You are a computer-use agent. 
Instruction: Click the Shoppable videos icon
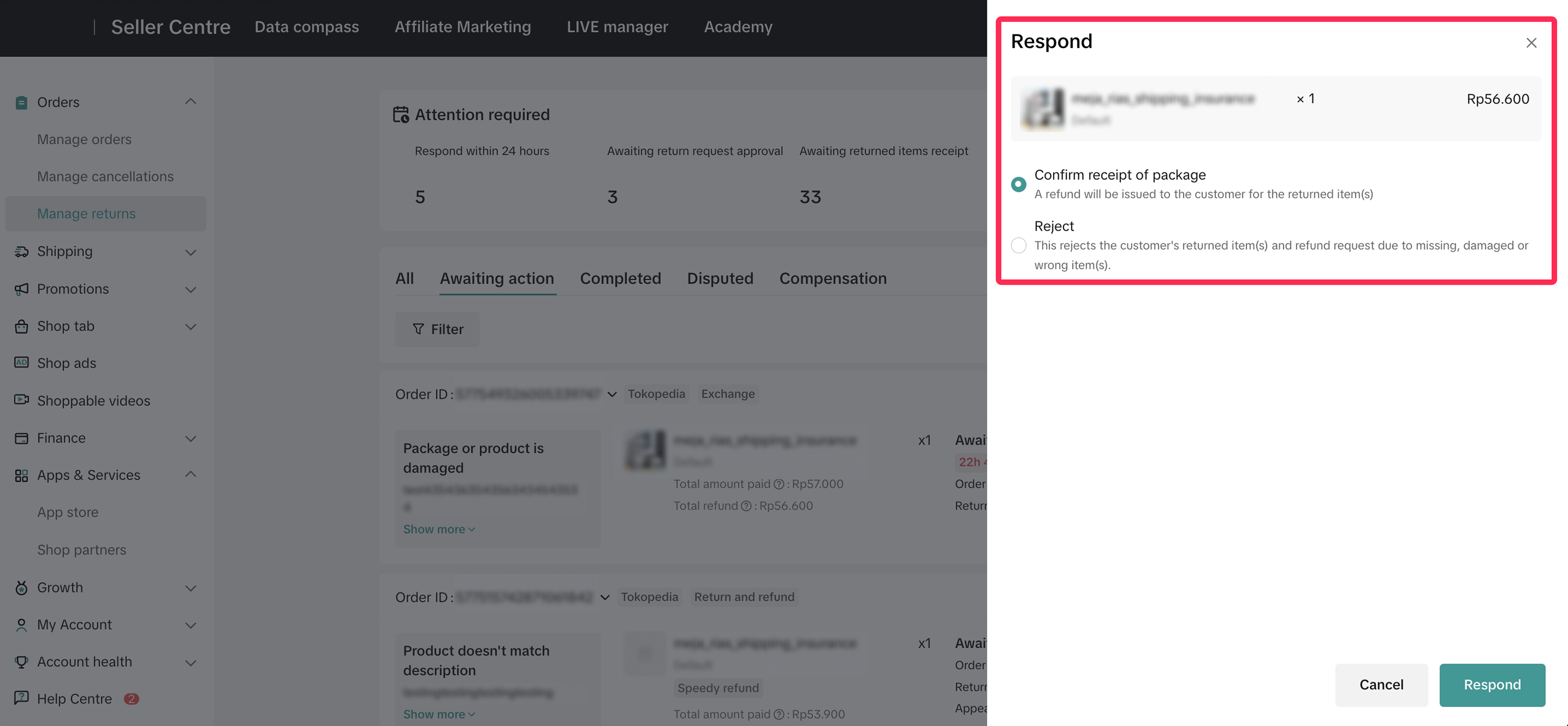pos(21,400)
